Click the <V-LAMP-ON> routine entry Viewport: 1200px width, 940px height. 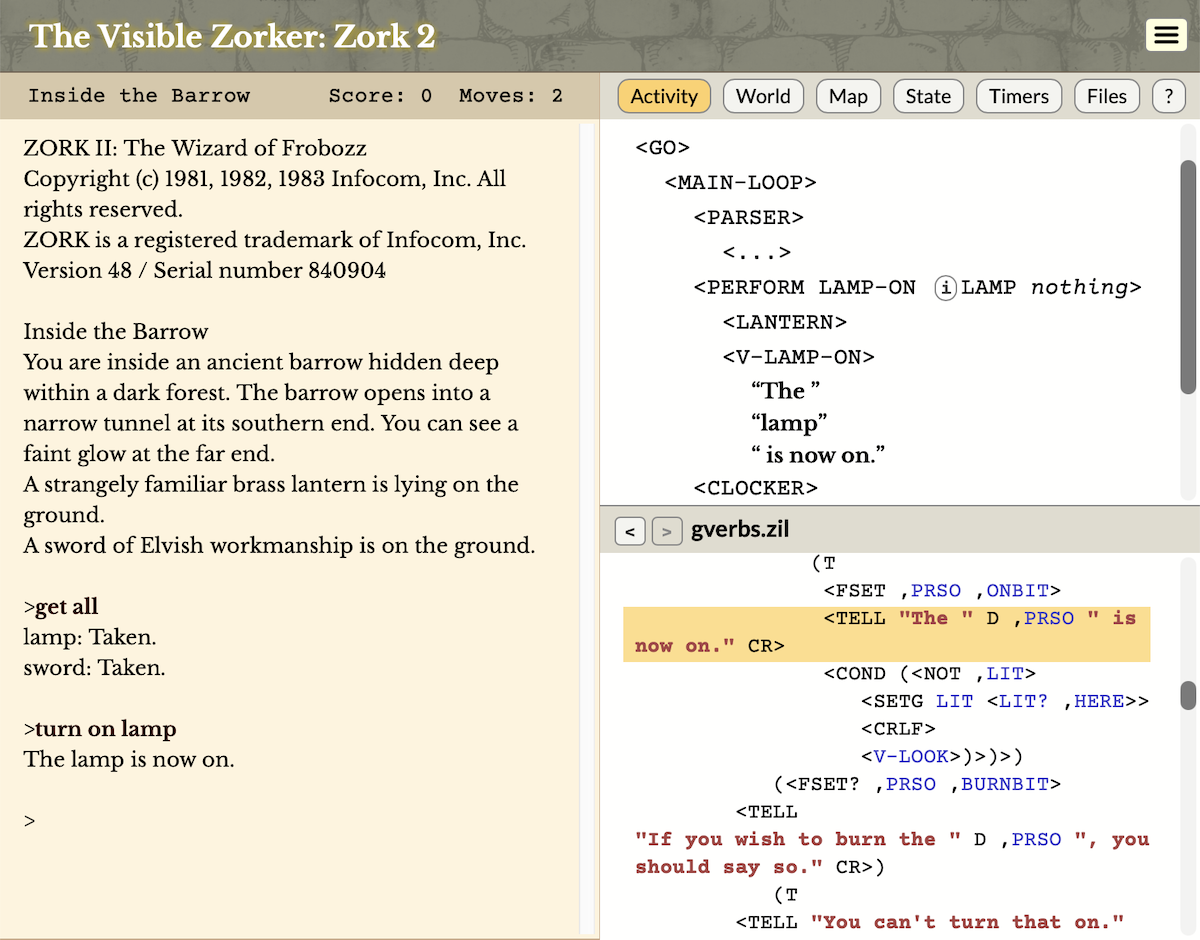tap(798, 357)
